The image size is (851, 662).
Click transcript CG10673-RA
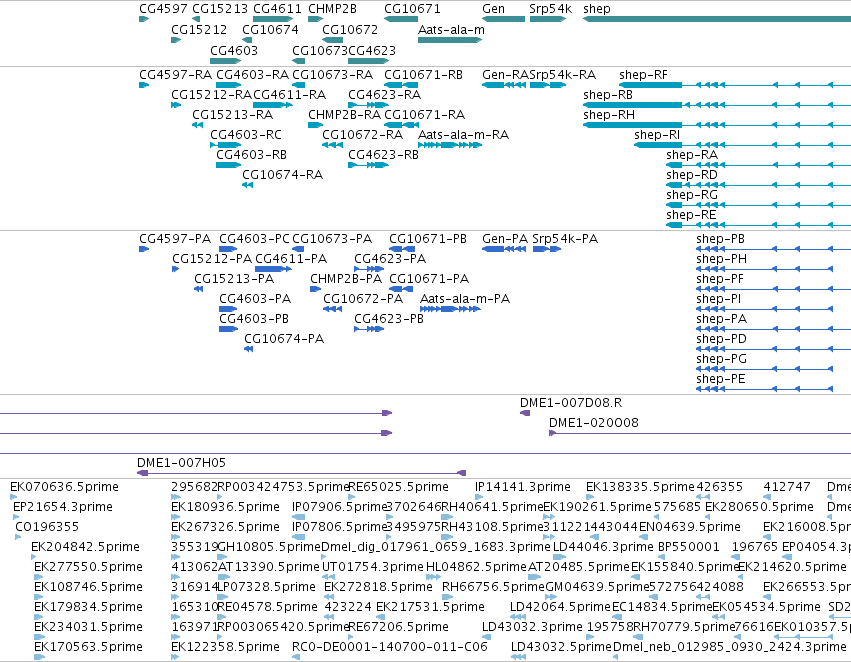[x=333, y=74]
